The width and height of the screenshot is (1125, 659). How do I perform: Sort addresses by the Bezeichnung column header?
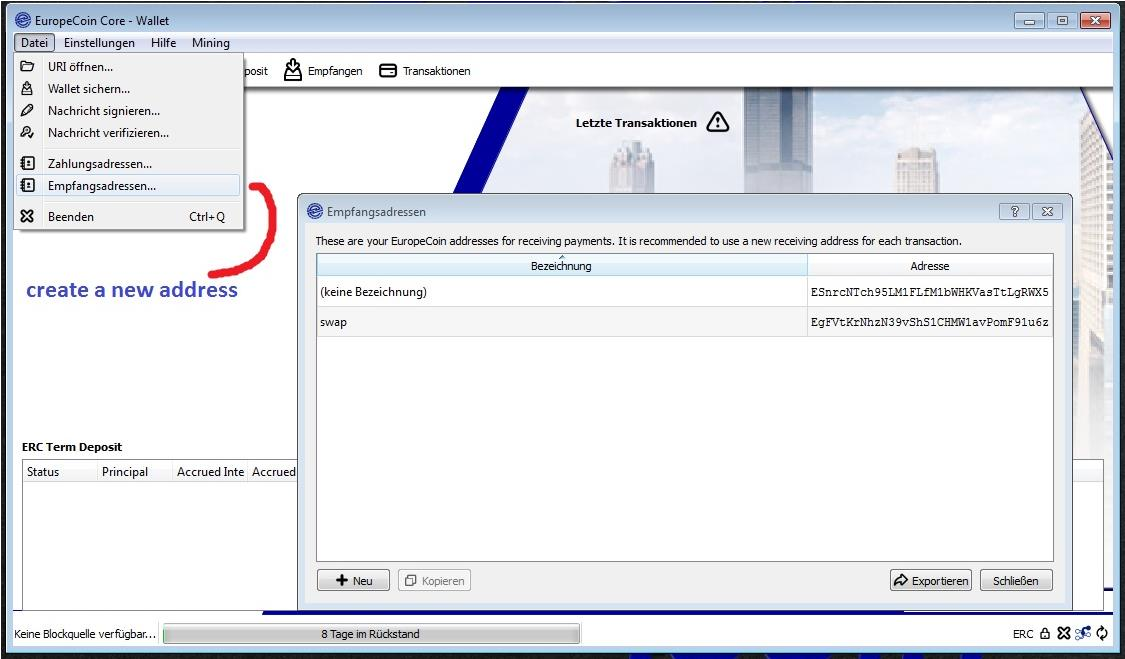click(x=562, y=266)
